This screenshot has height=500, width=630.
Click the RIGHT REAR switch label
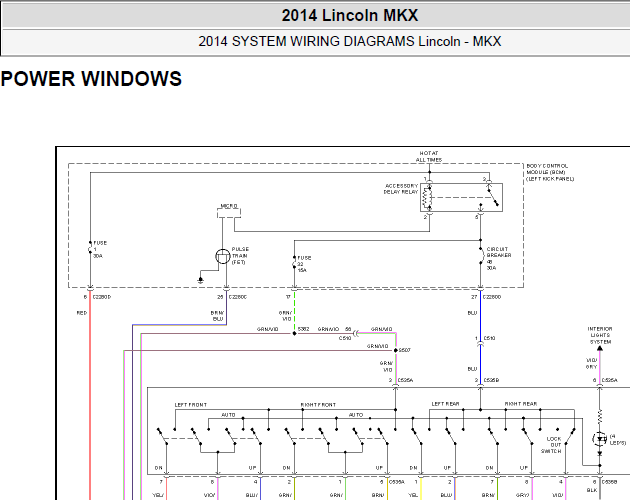pos(521,404)
